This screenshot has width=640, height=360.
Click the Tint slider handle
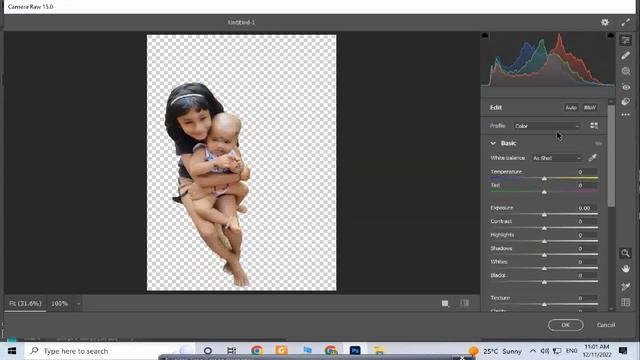pyautogui.click(x=544, y=192)
